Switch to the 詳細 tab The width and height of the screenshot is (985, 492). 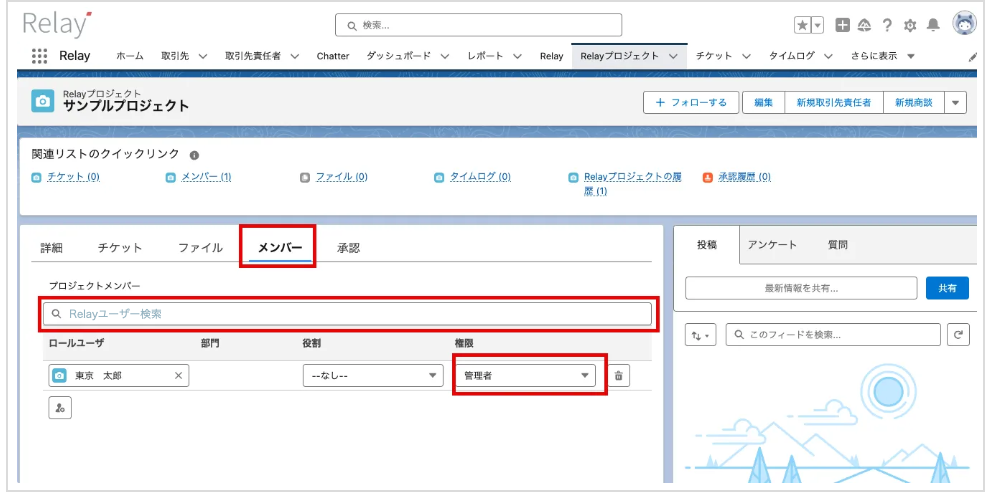coord(52,248)
